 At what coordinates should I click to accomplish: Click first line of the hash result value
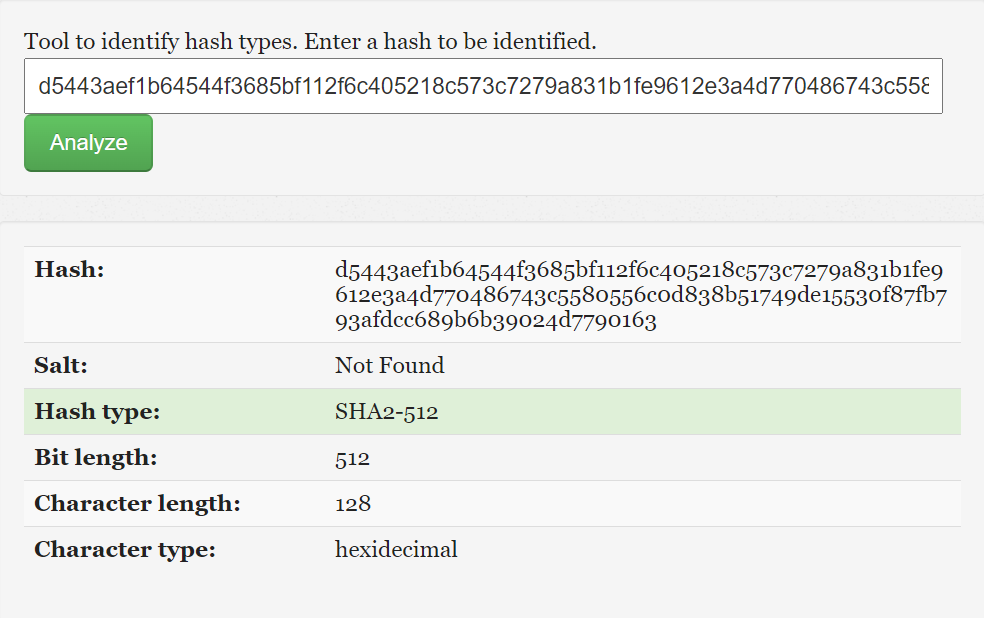click(x=638, y=271)
